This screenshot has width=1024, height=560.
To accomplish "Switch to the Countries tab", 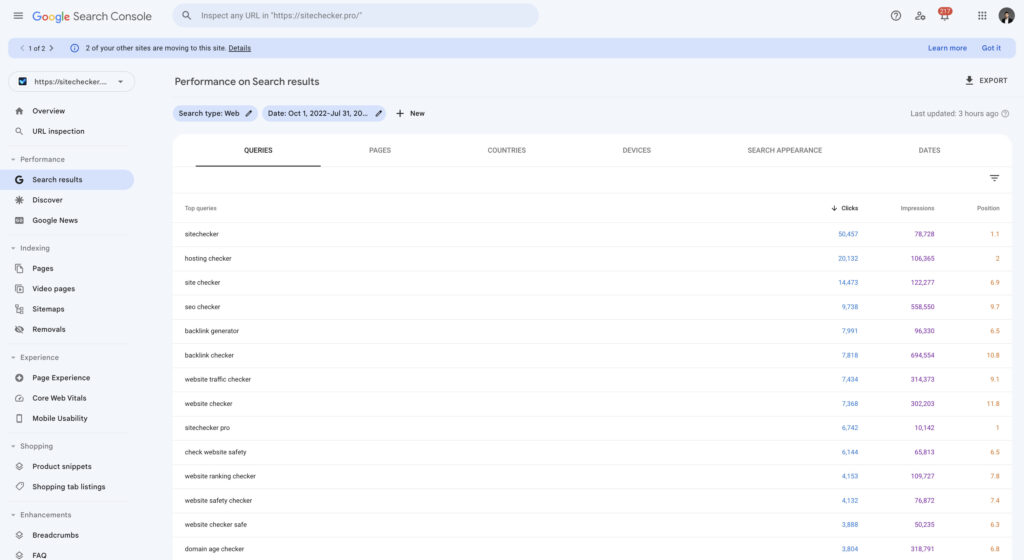I will coord(506,151).
